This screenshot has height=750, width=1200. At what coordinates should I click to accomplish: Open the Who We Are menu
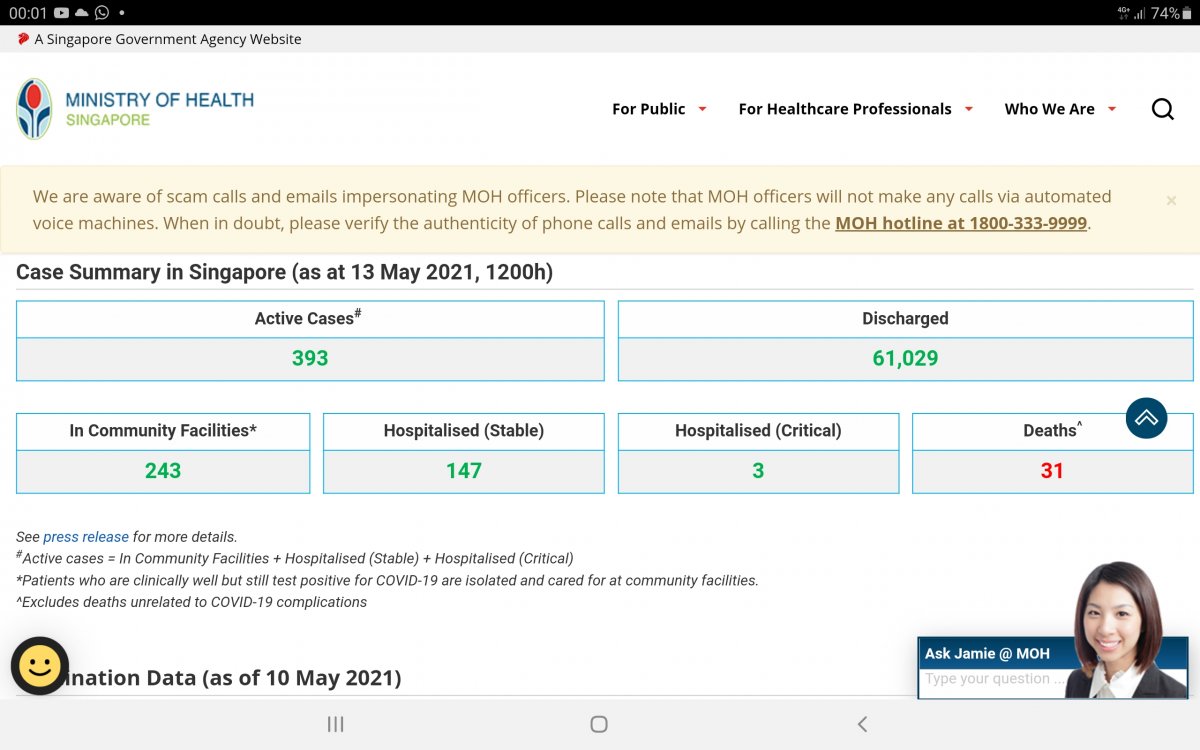pos(1049,109)
